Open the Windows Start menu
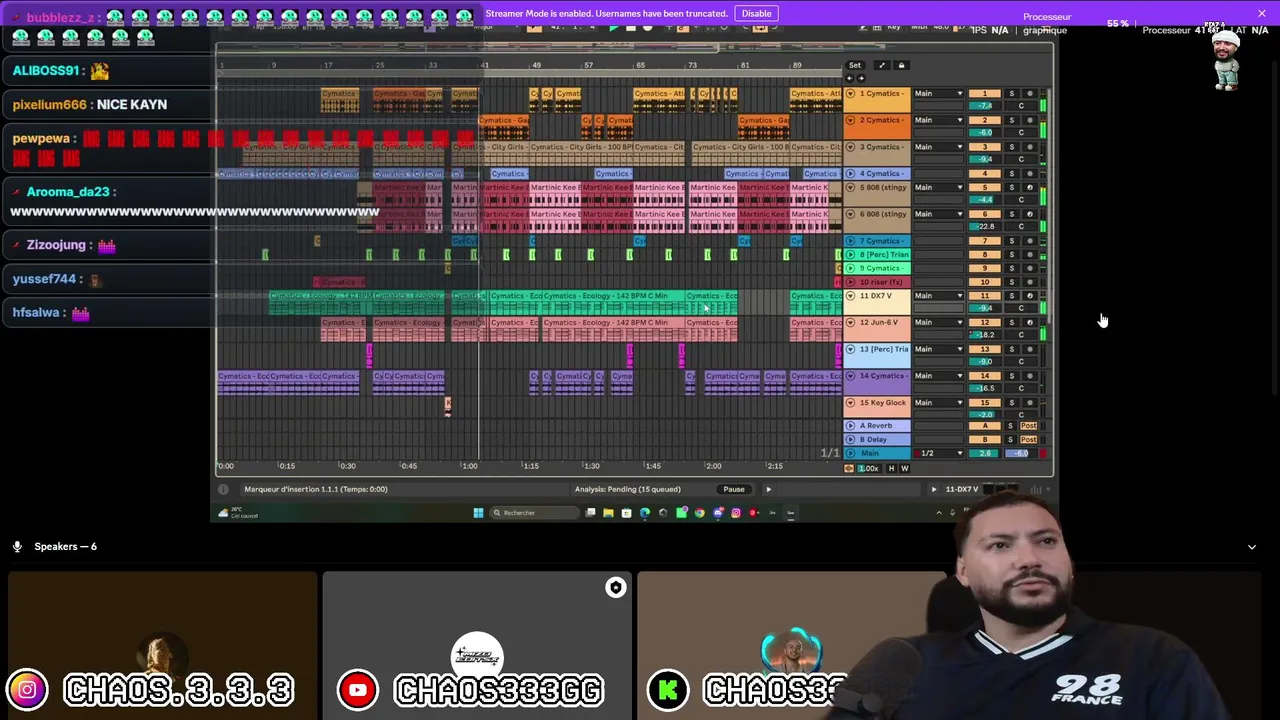Screen dimensions: 1280x720 point(478,513)
